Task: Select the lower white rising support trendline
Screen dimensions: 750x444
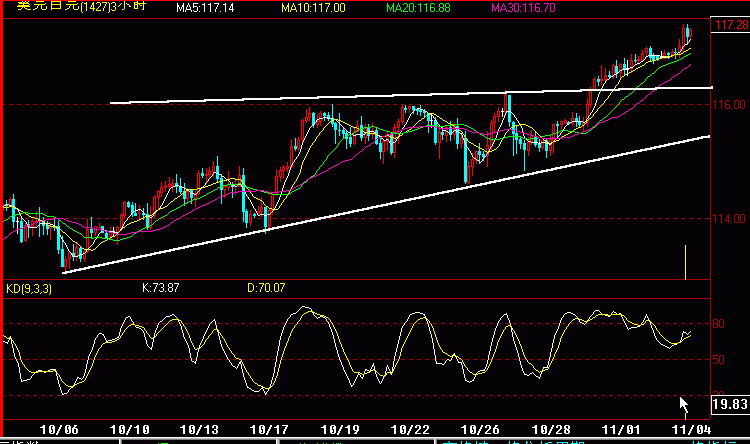Action: pyautogui.click(x=386, y=205)
